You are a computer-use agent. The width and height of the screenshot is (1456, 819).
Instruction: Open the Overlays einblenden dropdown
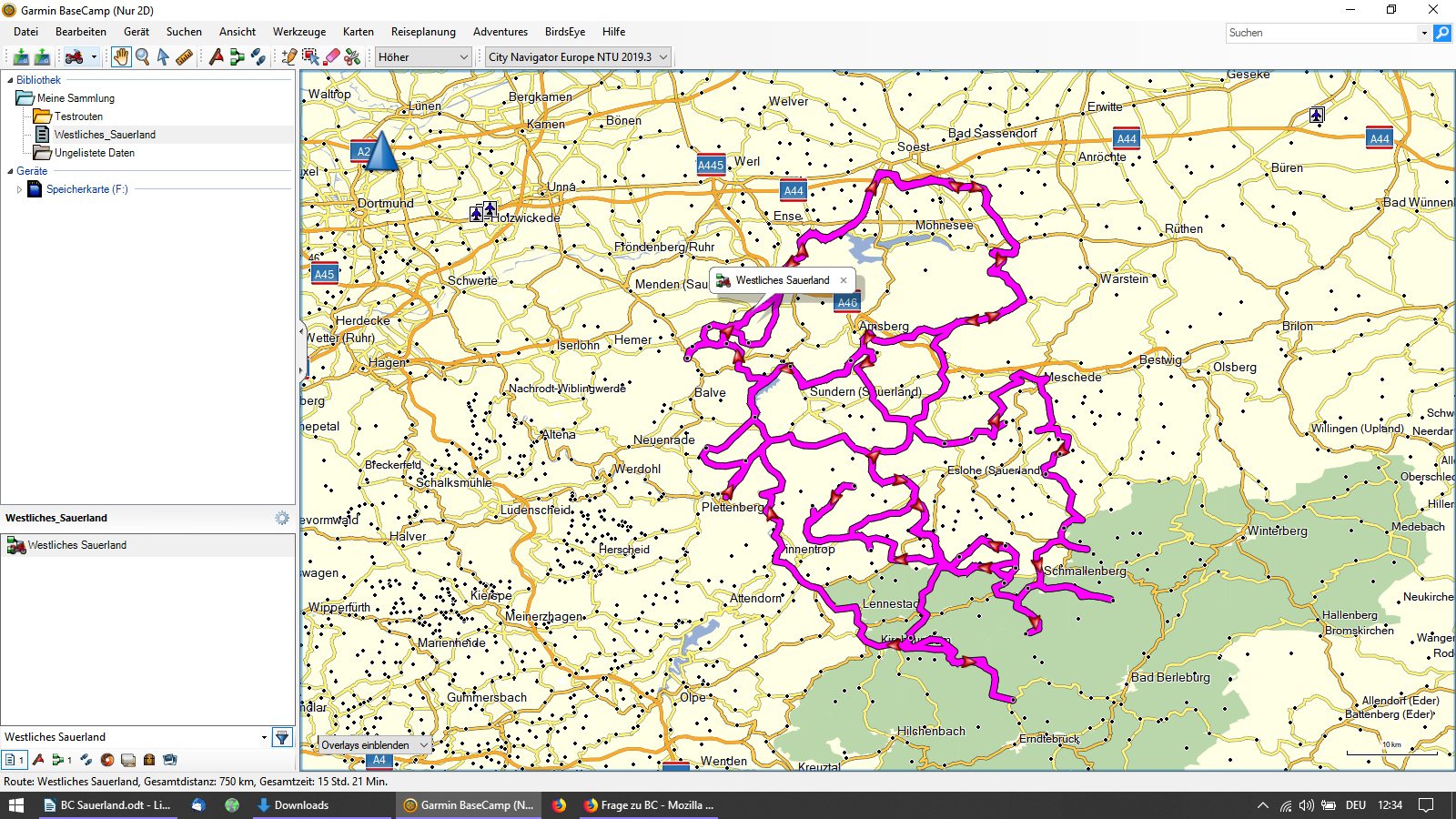pyautogui.click(x=374, y=744)
